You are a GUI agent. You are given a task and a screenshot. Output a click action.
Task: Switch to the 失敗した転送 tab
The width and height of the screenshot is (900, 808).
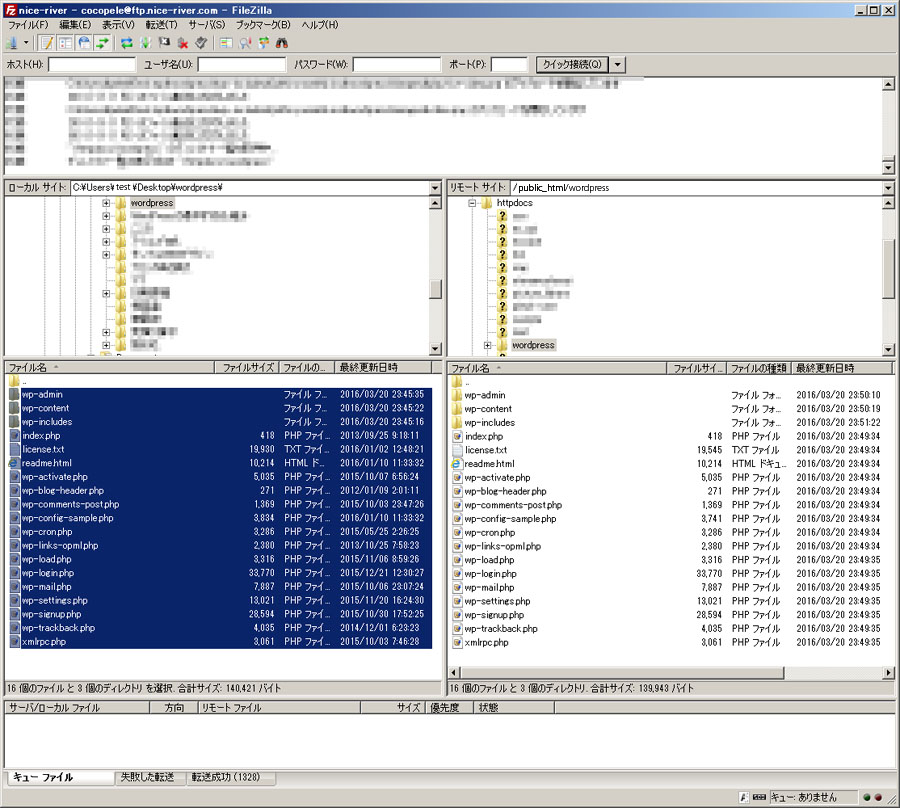[x=148, y=778]
